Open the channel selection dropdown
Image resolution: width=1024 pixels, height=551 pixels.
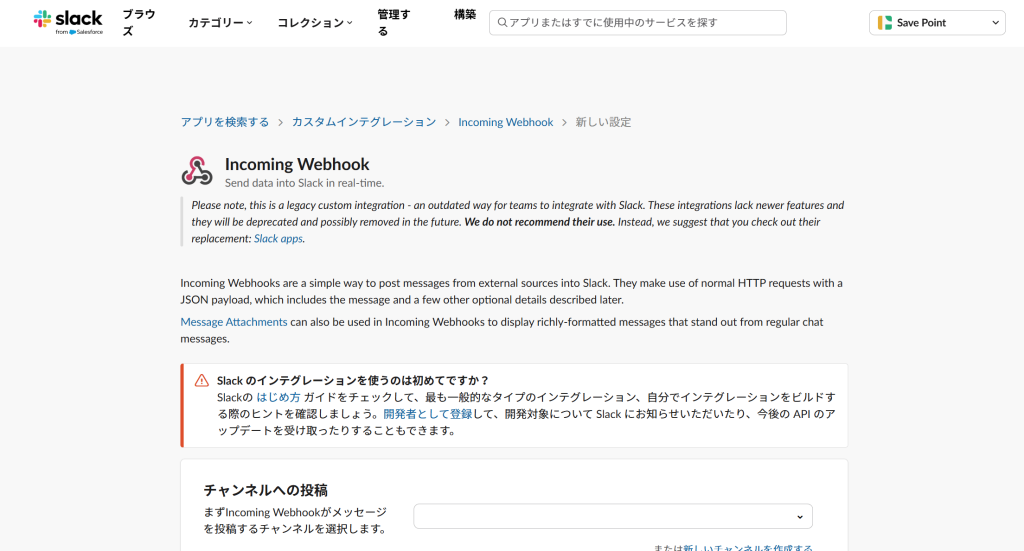(x=612, y=516)
